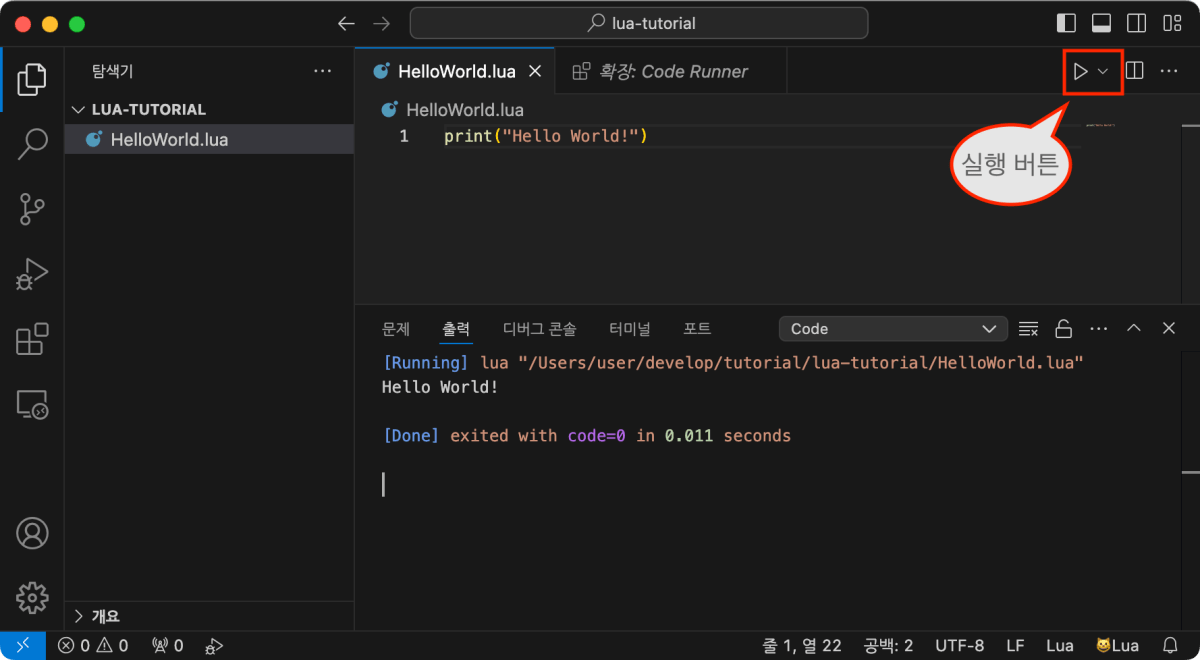Click the editor minimap preview
The image size is (1200, 660).
pos(1100,126)
